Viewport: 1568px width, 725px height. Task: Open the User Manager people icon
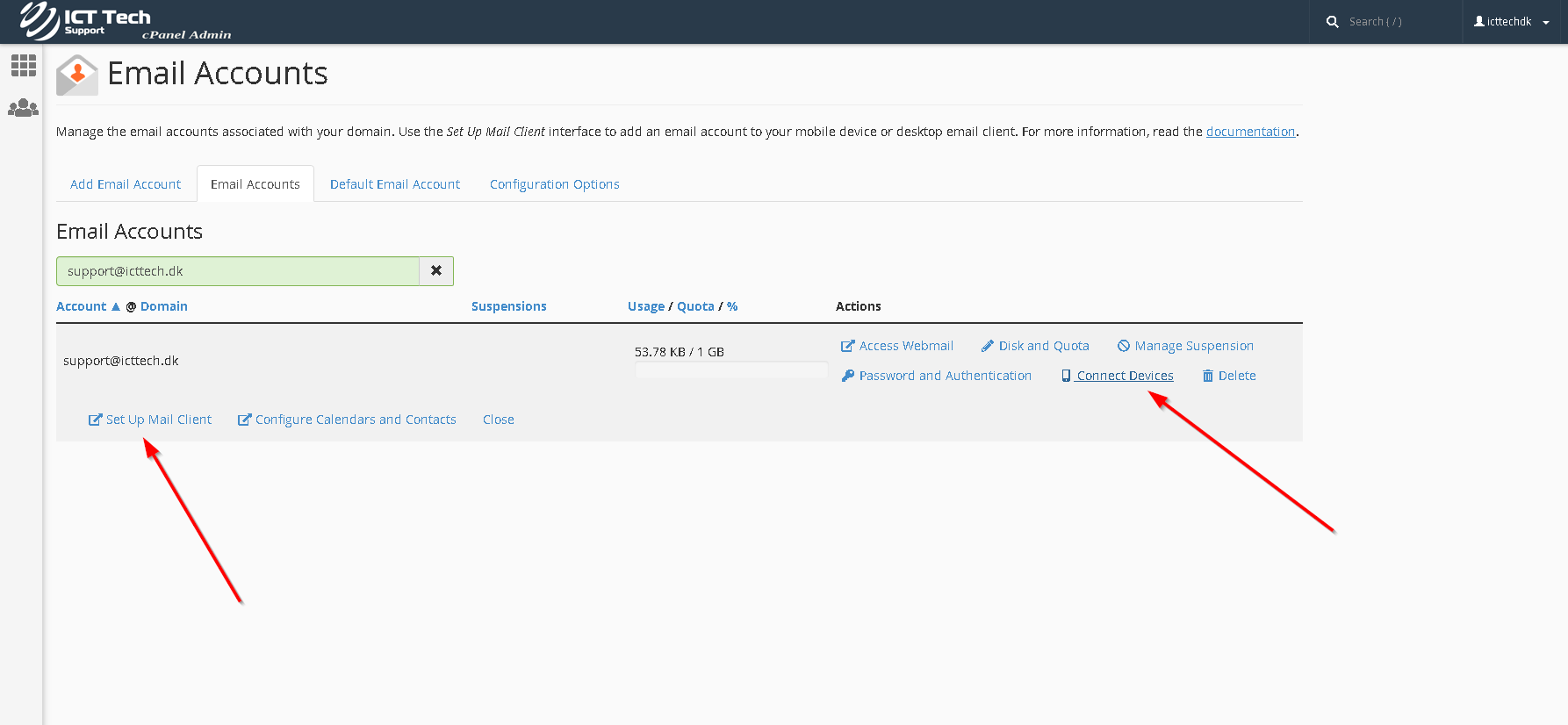pos(23,108)
